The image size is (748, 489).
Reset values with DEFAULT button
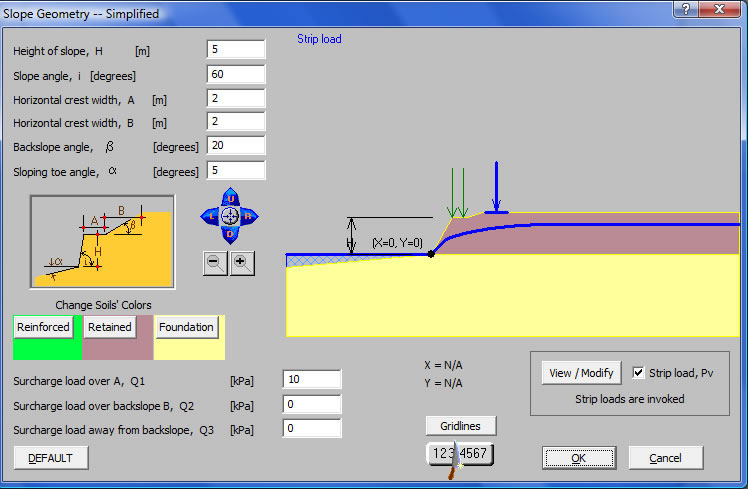[x=51, y=458]
